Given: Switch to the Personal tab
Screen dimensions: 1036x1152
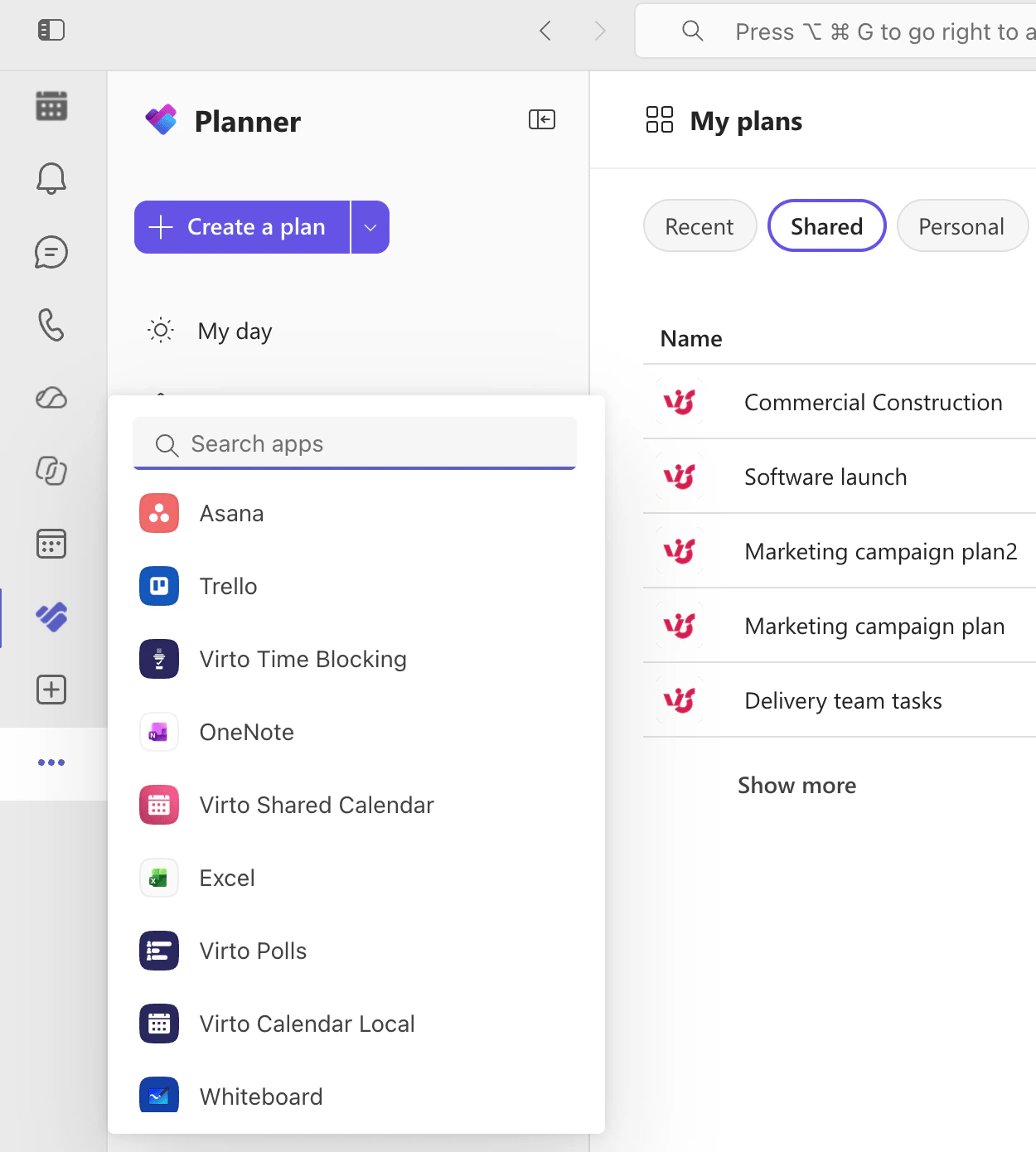Looking at the screenshot, I should point(961,226).
